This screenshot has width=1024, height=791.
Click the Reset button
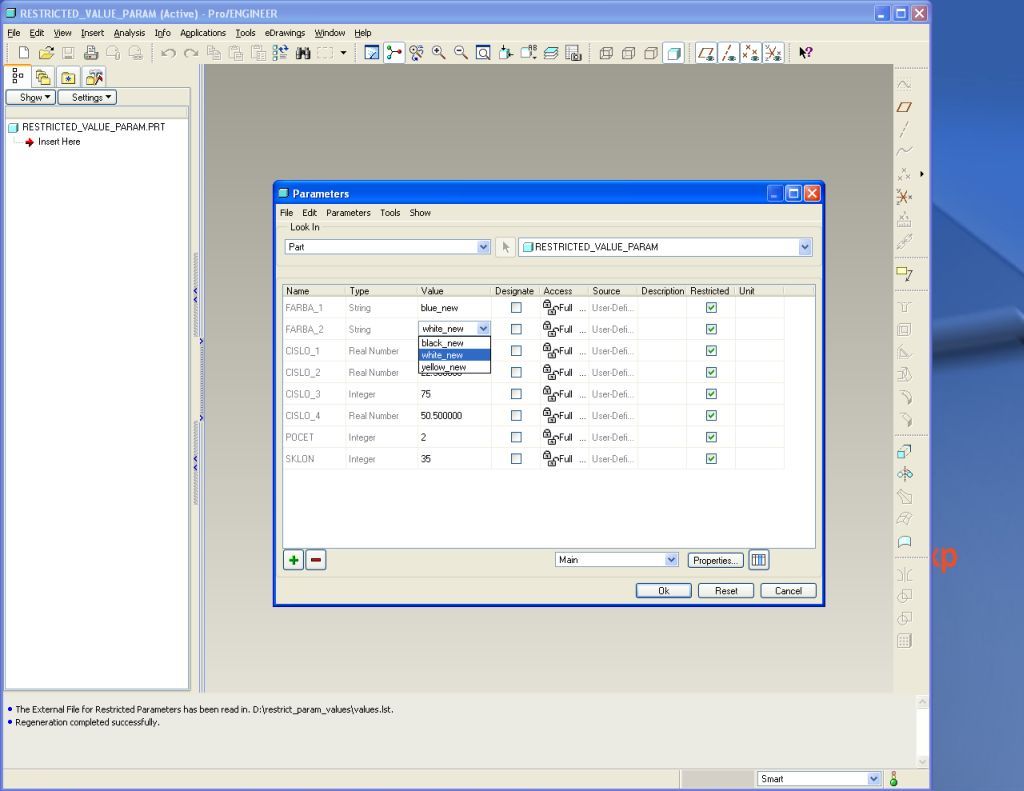(726, 590)
